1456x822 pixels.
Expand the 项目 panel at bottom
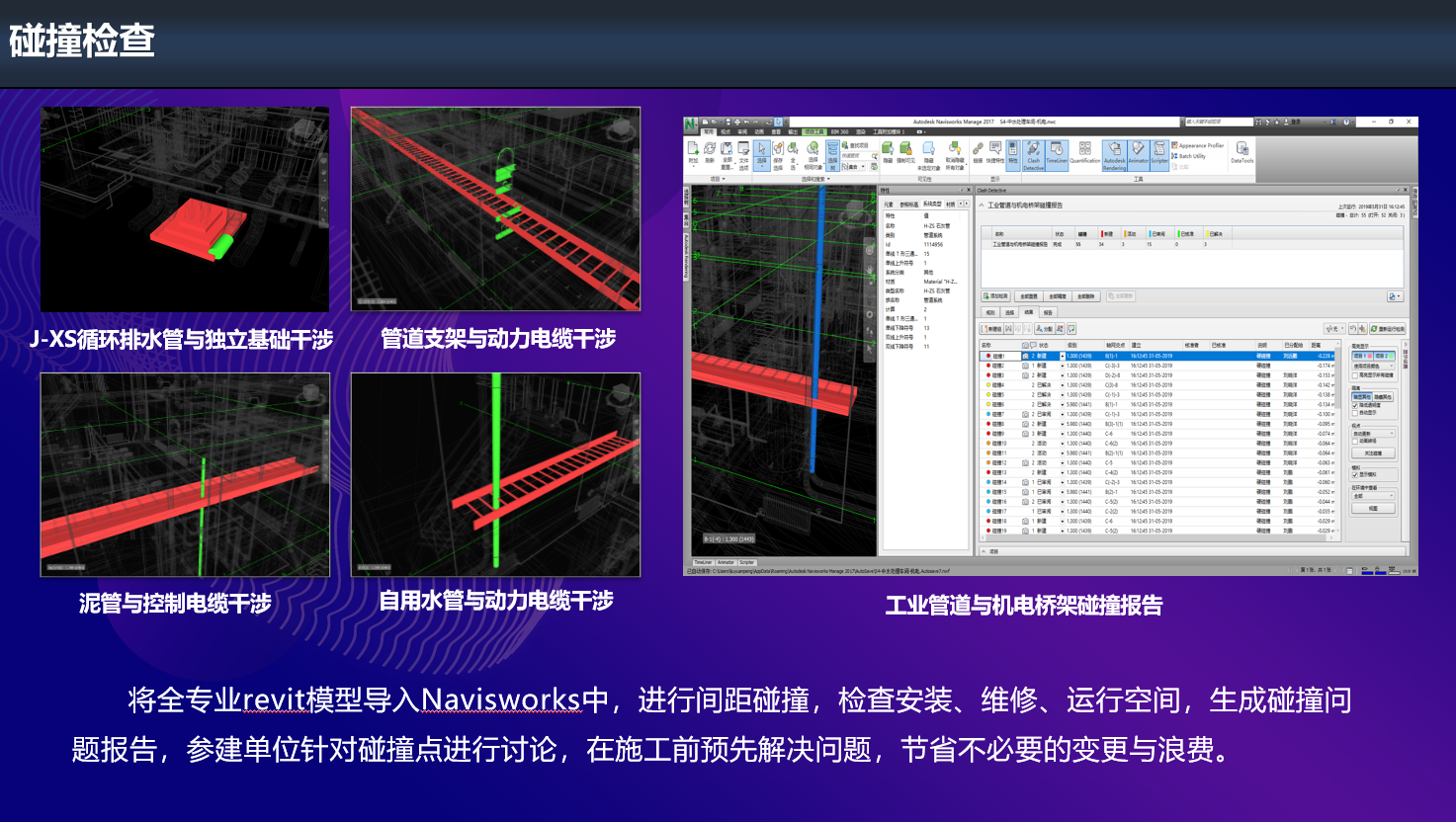(984, 551)
